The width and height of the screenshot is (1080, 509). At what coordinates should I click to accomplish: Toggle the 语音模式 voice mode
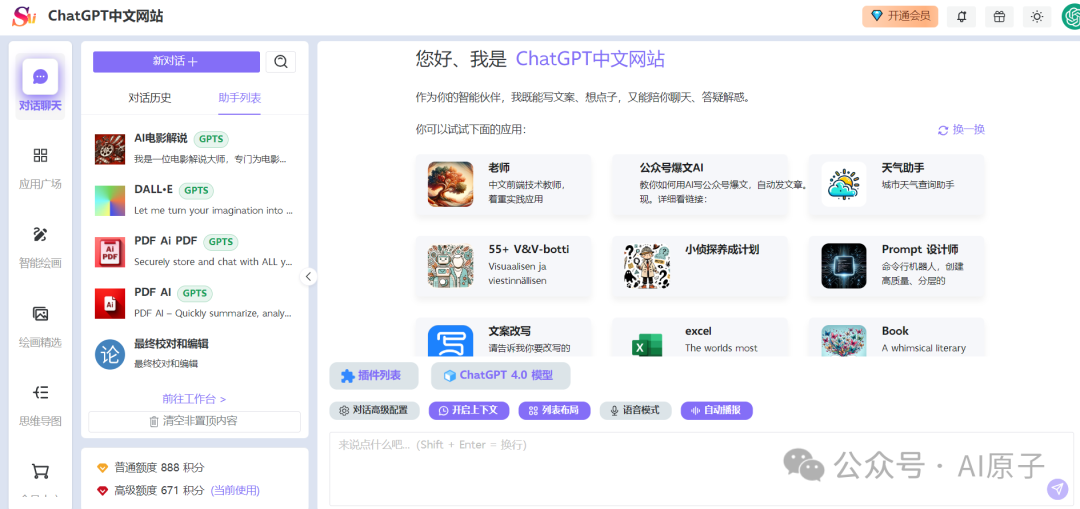(636, 411)
